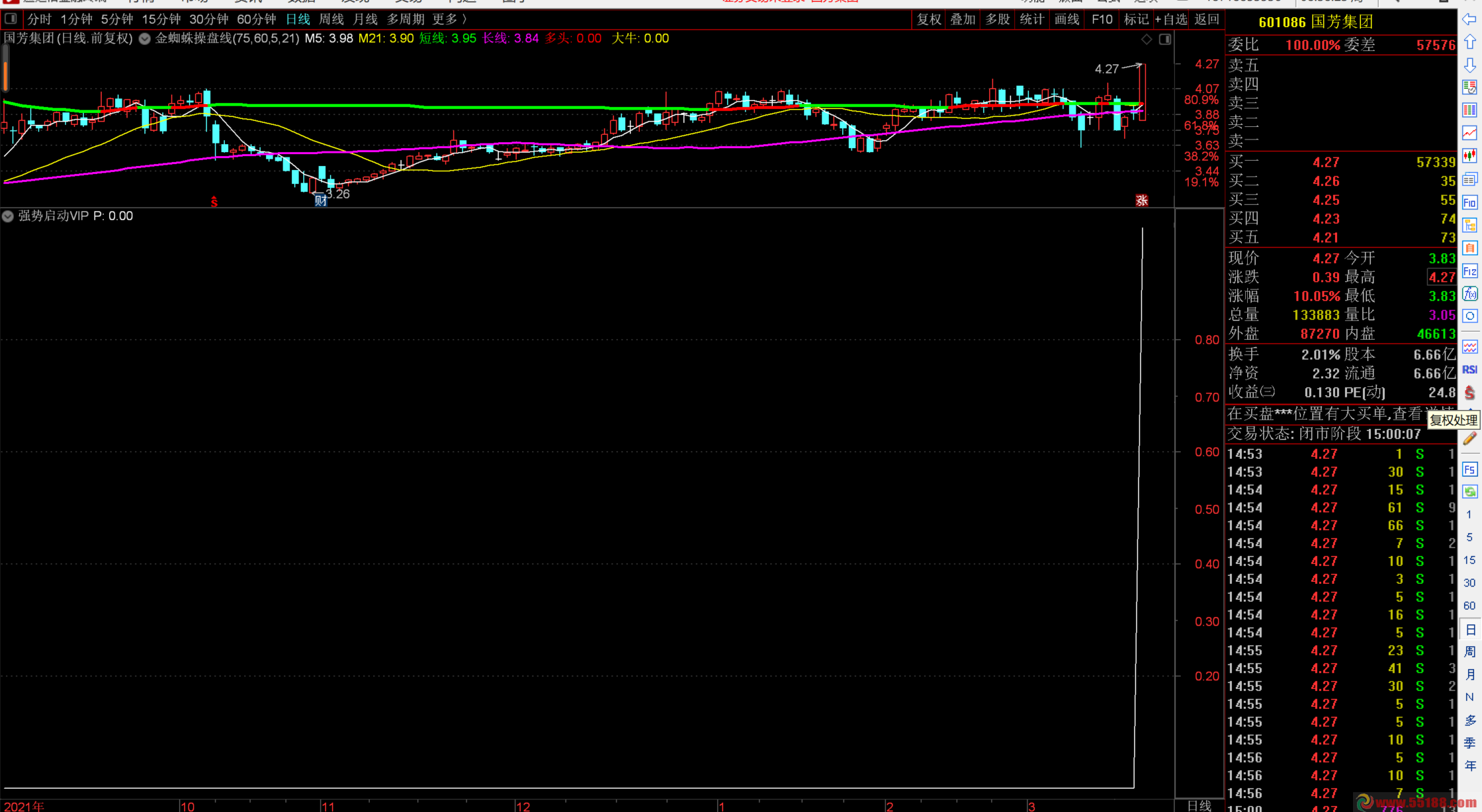The image size is (1482, 812).
Task: Select daily 日 period in right sidebar
Action: point(1469,629)
